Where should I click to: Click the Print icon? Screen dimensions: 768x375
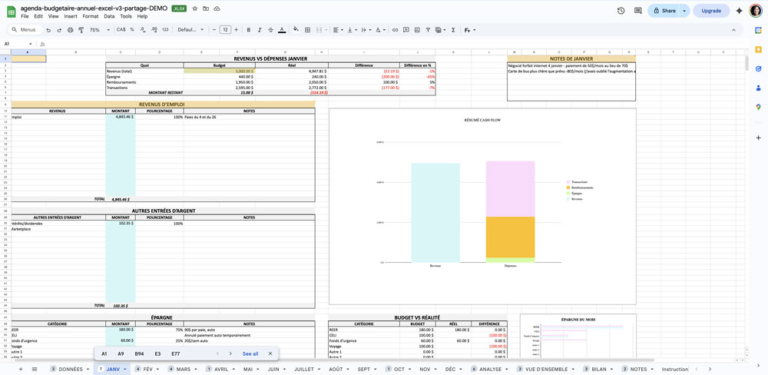(x=70, y=30)
